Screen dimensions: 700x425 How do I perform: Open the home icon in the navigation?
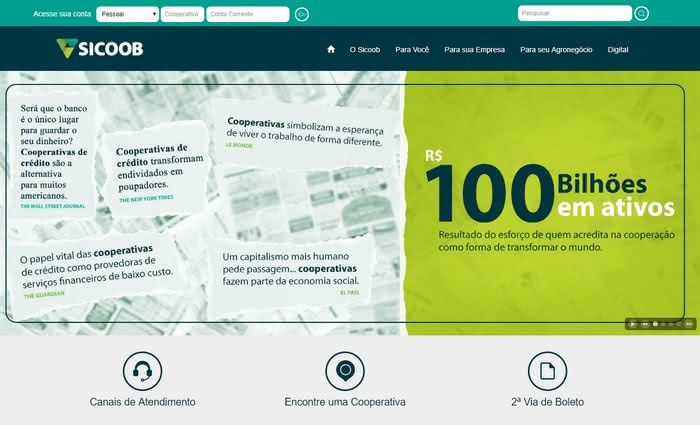coord(331,50)
